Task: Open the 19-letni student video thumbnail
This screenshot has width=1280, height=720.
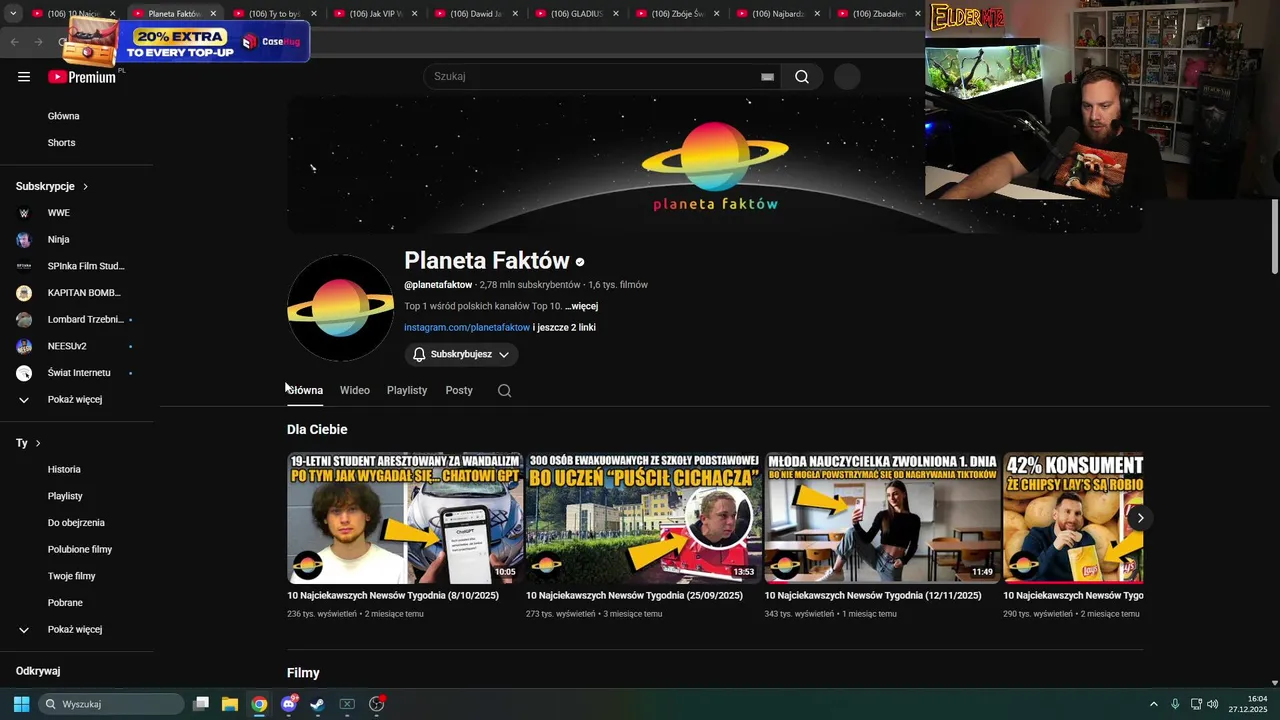Action: (405, 518)
